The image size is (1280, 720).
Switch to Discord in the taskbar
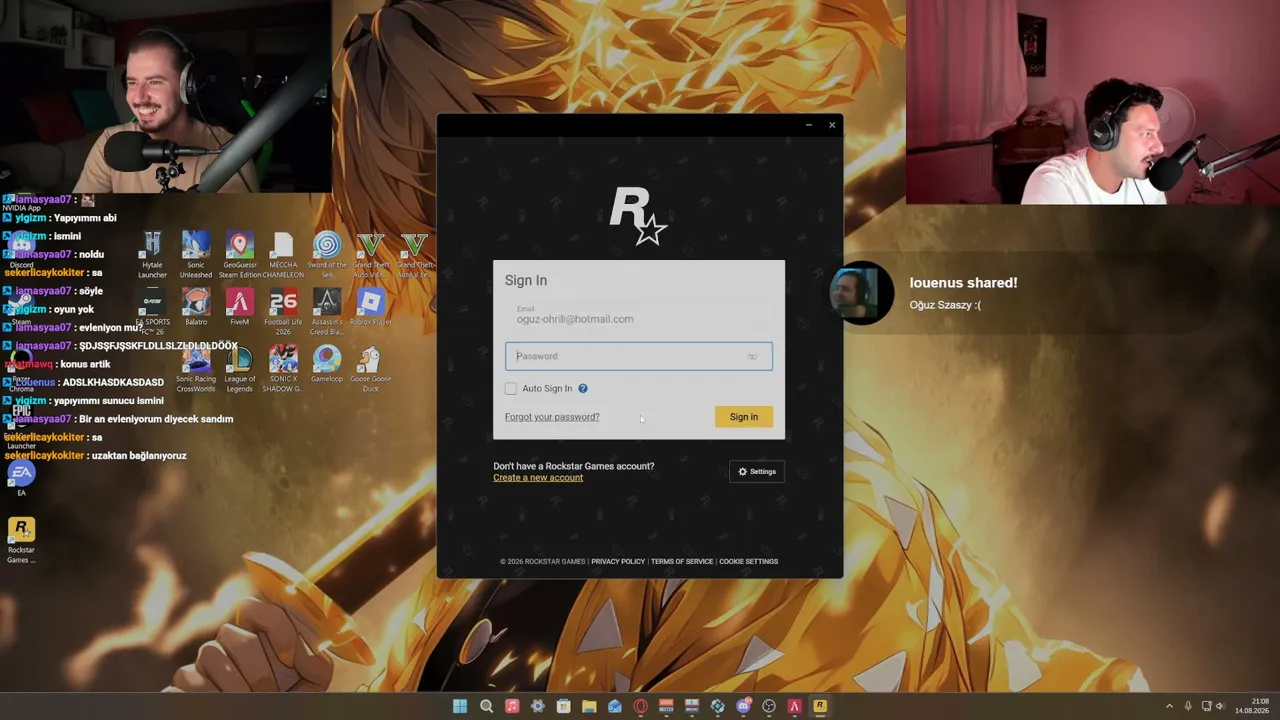click(x=743, y=706)
